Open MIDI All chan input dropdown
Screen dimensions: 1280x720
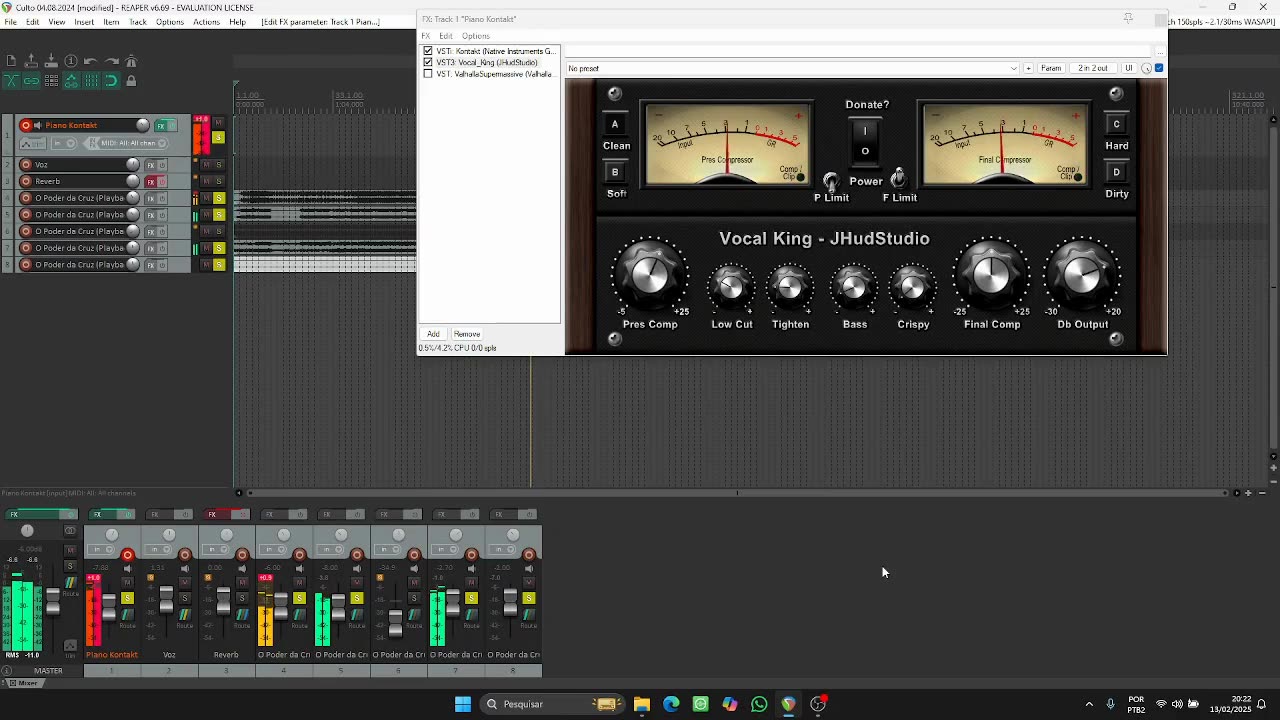point(132,143)
